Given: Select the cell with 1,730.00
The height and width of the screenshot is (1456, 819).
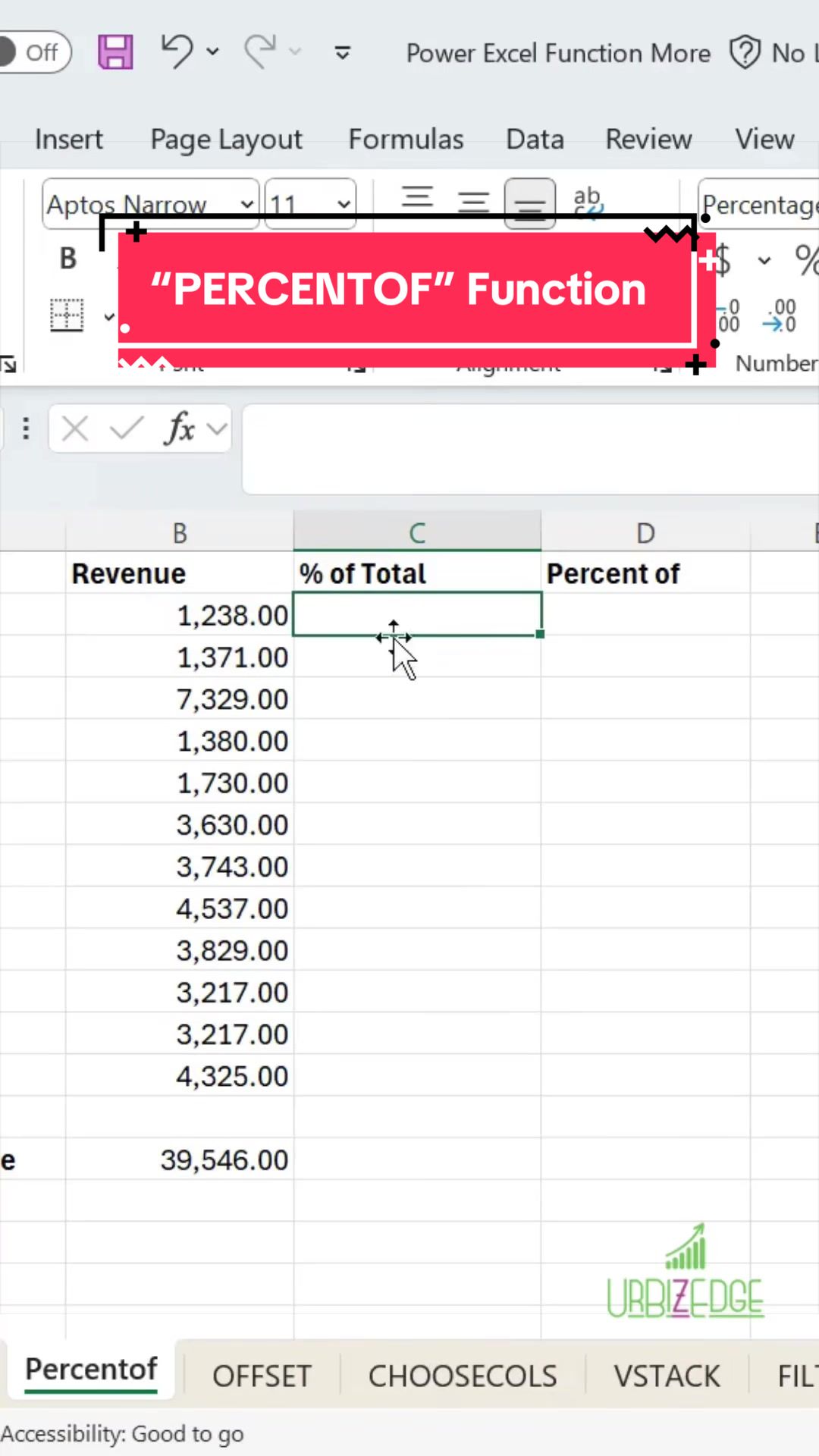Looking at the screenshot, I should [180, 783].
